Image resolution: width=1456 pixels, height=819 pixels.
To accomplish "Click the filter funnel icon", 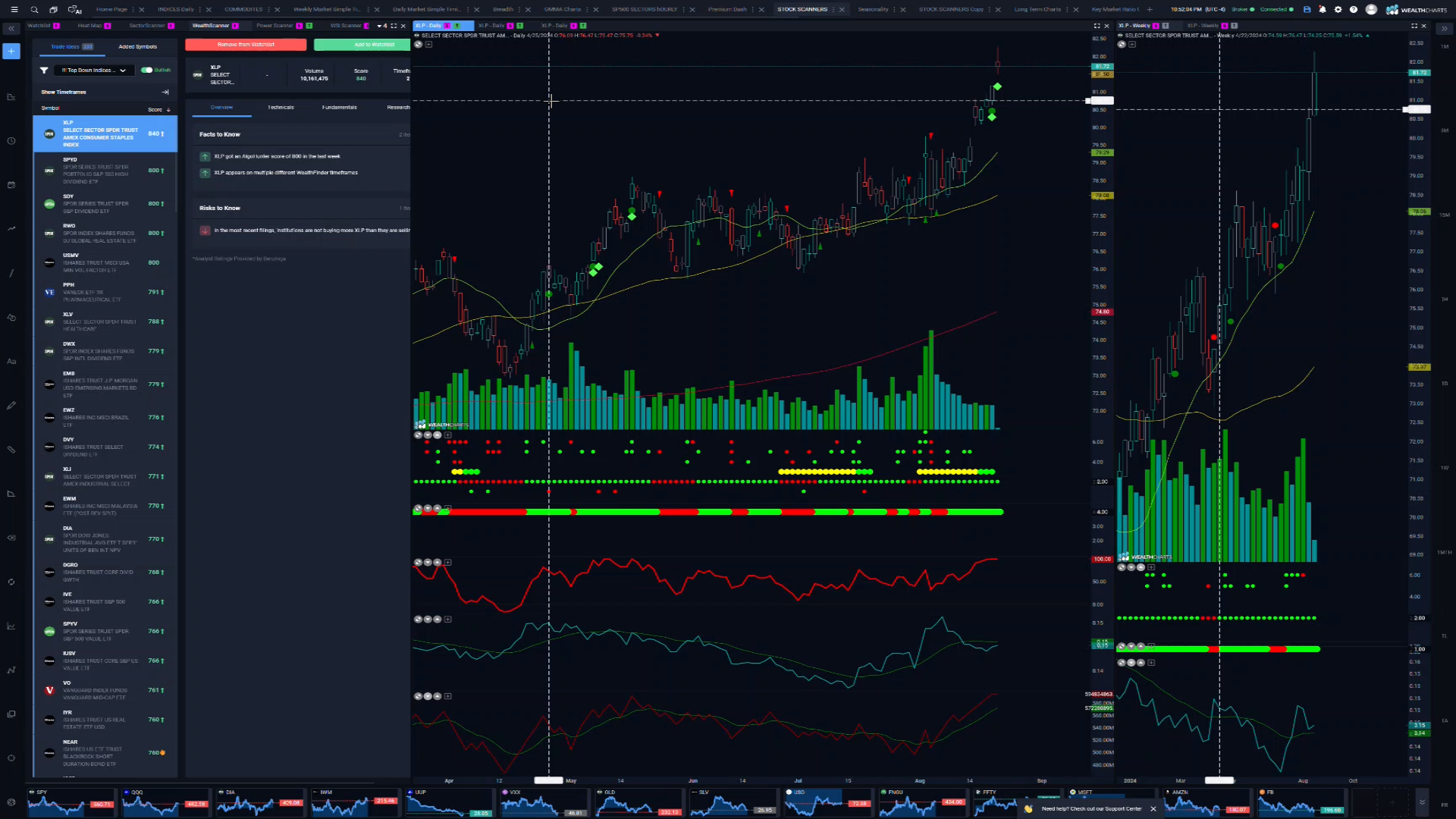I will [x=44, y=70].
